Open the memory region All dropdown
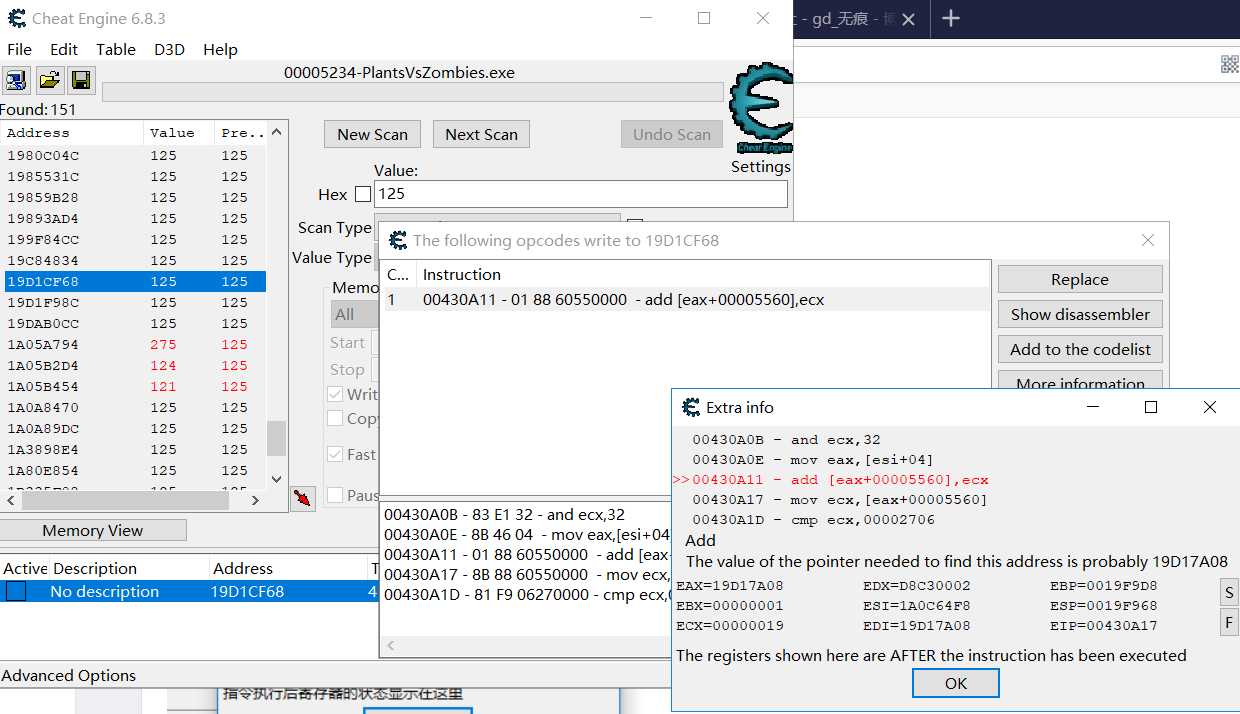Screen dimensions: 1240x714 click(354, 314)
